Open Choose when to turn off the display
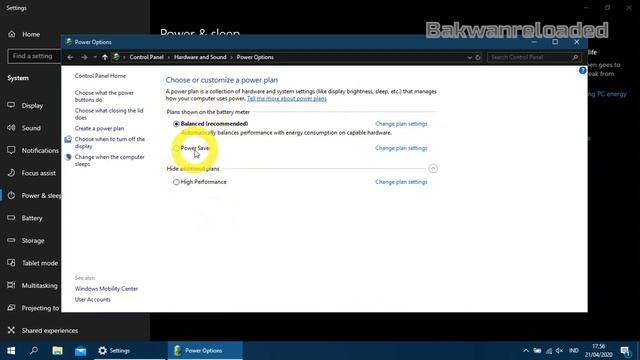The height and width of the screenshot is (360, 640). [110, 142]
